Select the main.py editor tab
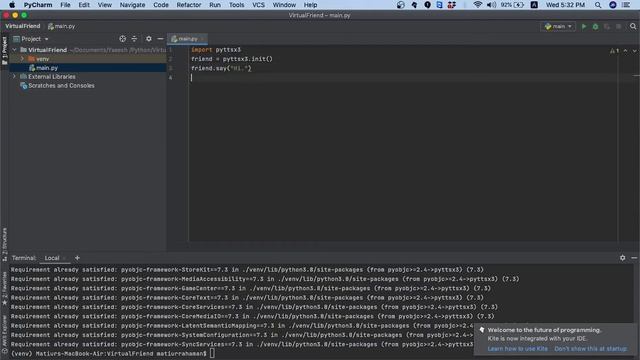The height and width of the screenshot is (360, 640). (x=187, y=39)
